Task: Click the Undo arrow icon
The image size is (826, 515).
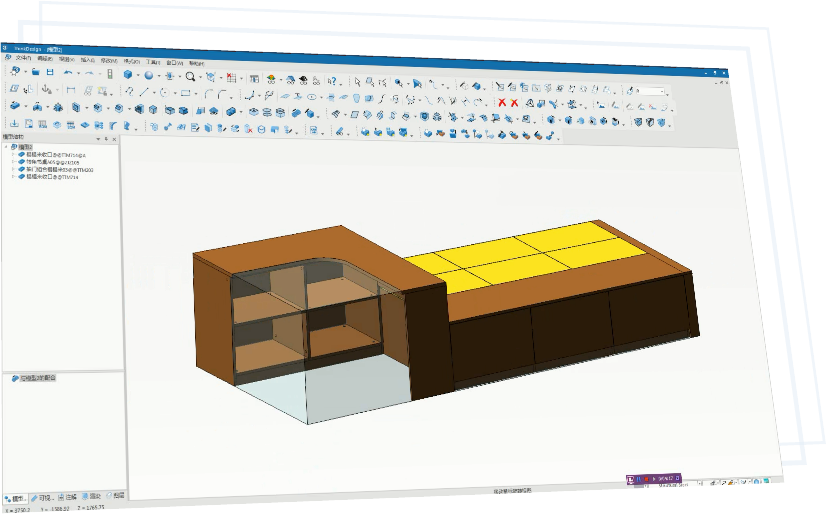Action: tap(68, 73)
